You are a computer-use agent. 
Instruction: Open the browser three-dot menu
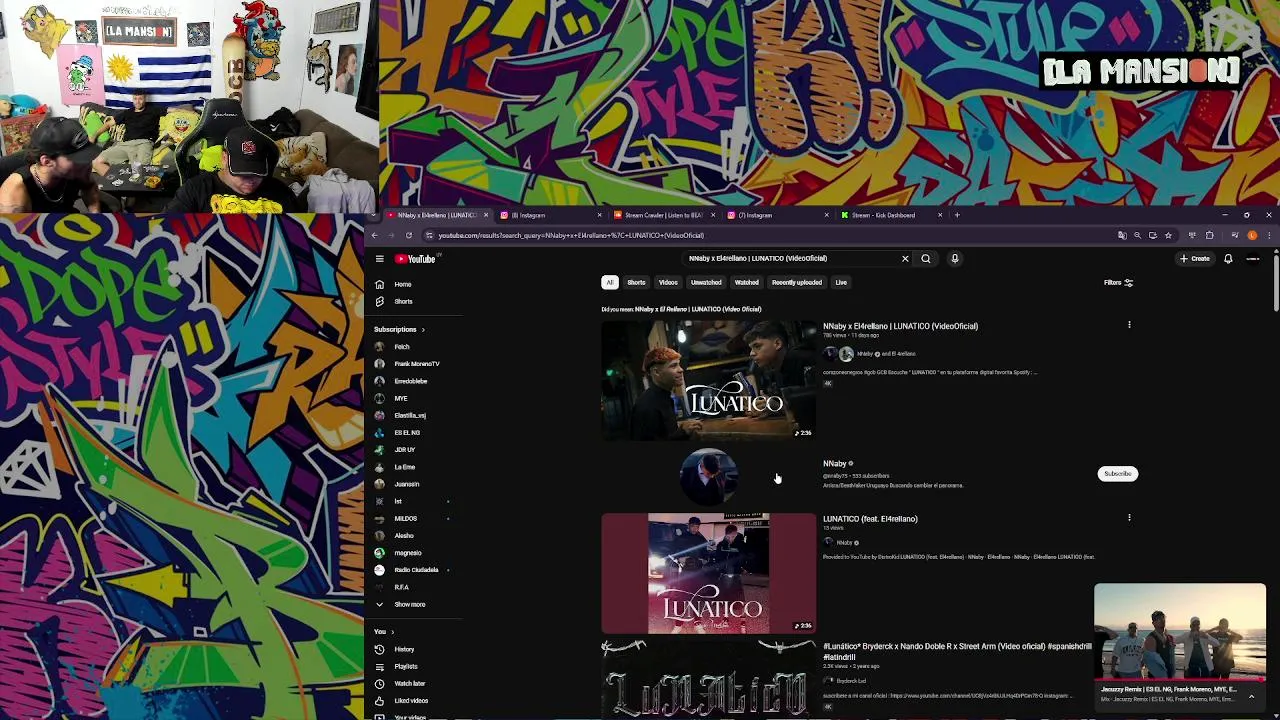(x=1269, y=235)
